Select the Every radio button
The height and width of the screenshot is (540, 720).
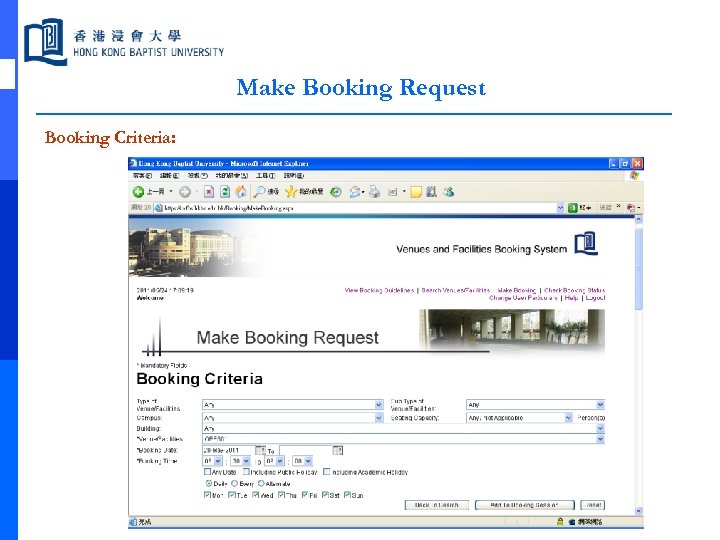click(x=235, y=484)
